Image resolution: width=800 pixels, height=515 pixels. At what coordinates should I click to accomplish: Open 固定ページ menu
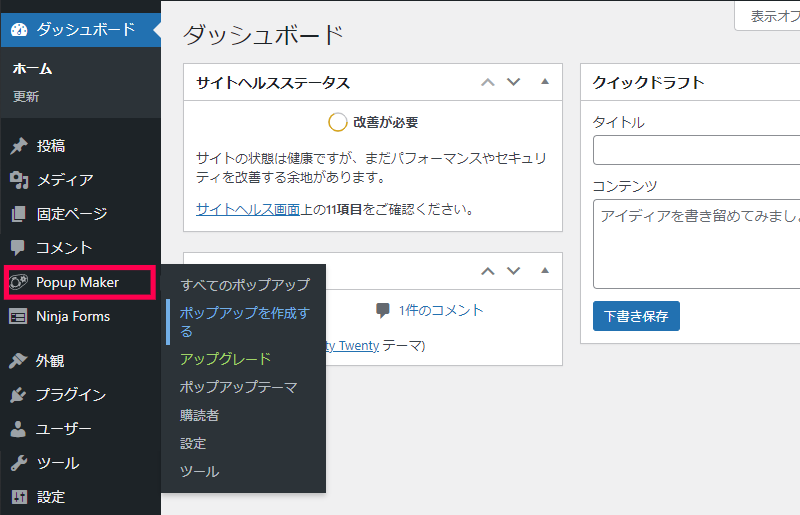click(x=81, y=214)
